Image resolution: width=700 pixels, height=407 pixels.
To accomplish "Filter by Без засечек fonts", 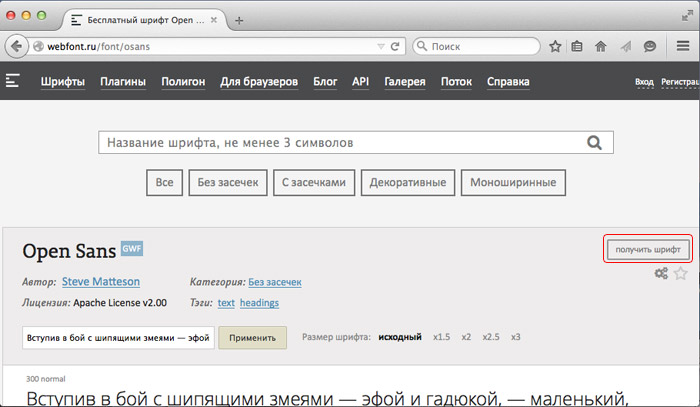I will tap(228, 183).
